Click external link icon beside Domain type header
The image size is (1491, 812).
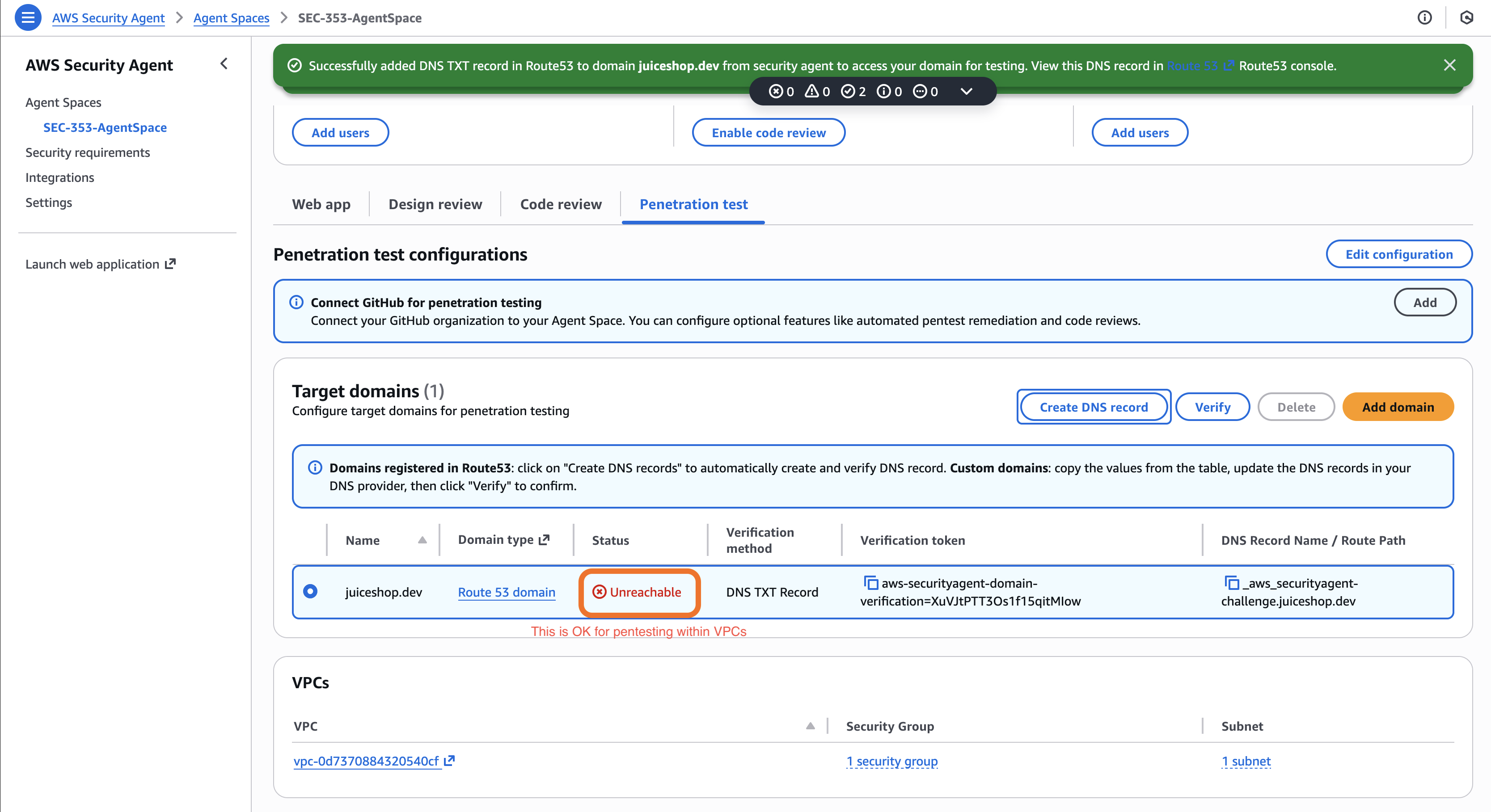point(544,539)
